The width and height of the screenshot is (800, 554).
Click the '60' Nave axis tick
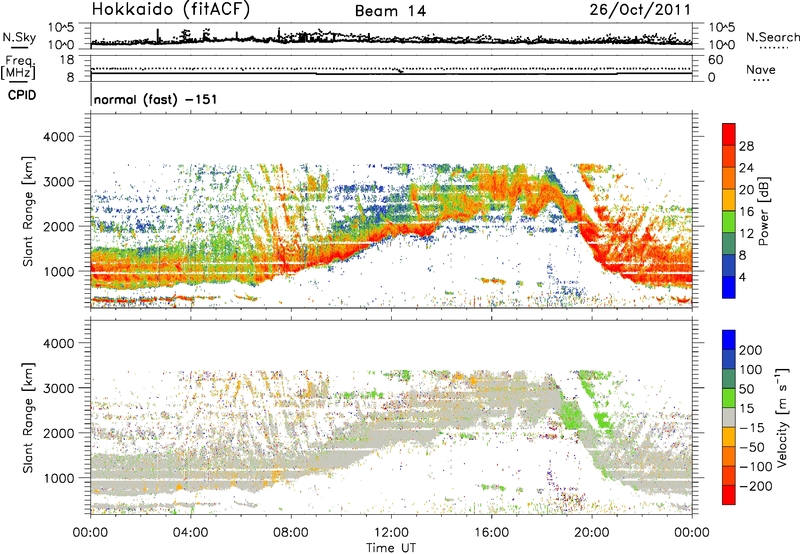[x=716, y=60]
